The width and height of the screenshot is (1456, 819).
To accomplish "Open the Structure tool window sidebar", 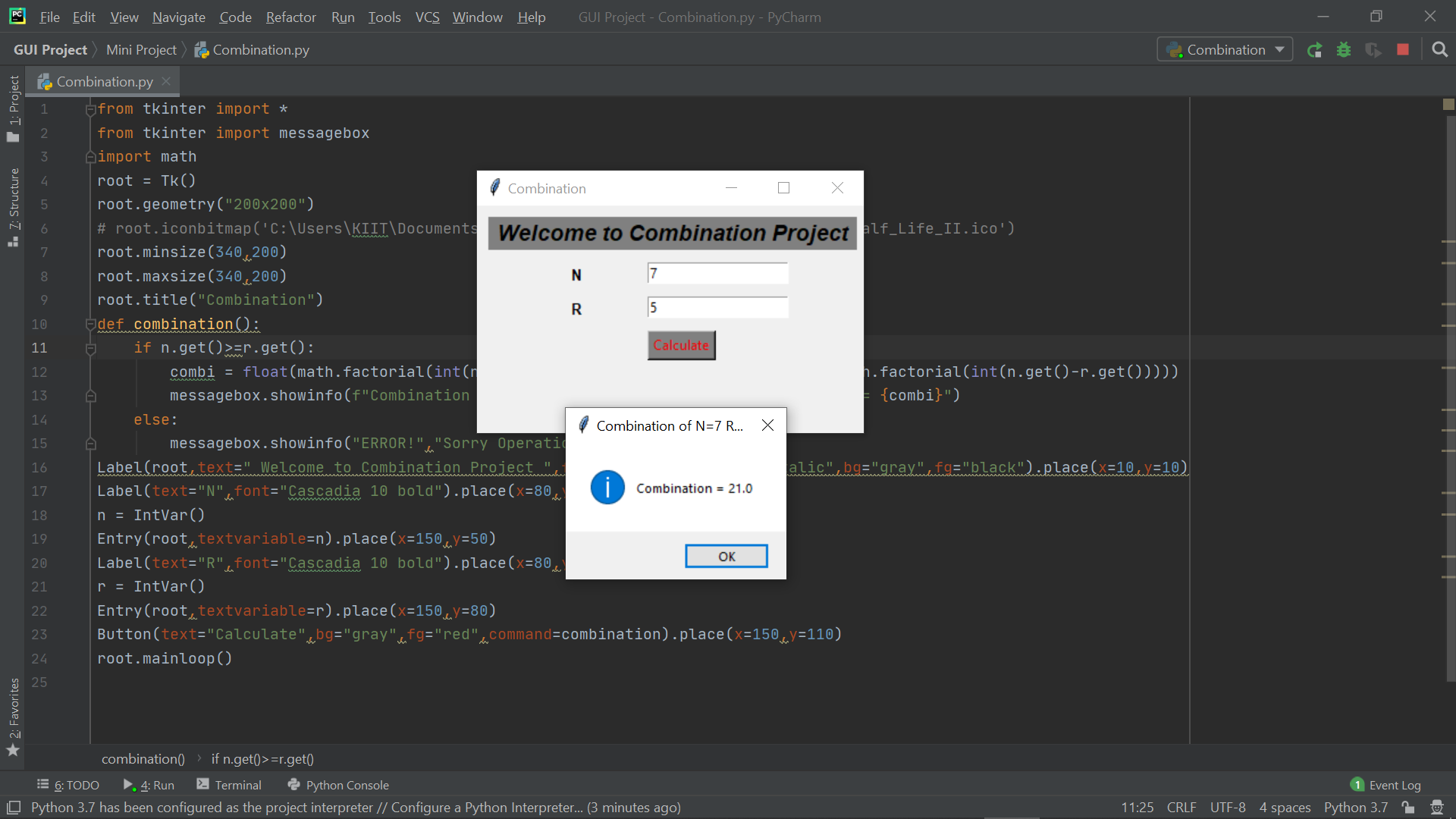I will 13,207.
